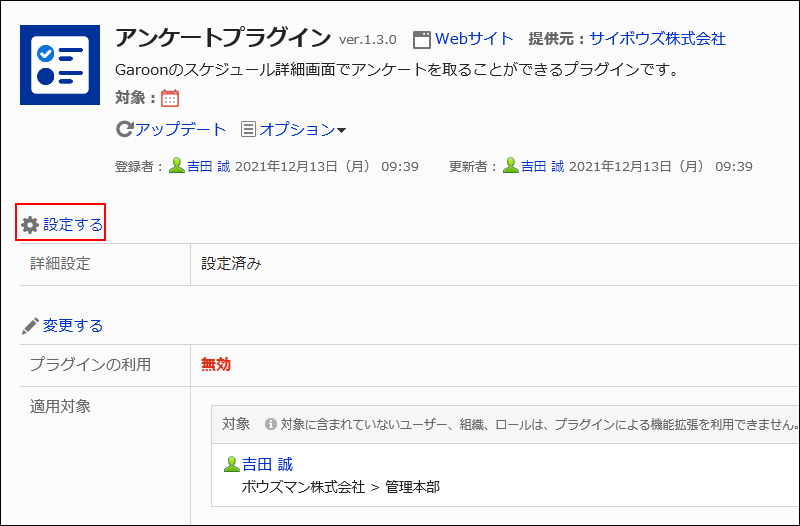This screenshot has width=800, height=526.
Task: Click the 対象 label above アップデート
Action: click(x=135, y=97)
